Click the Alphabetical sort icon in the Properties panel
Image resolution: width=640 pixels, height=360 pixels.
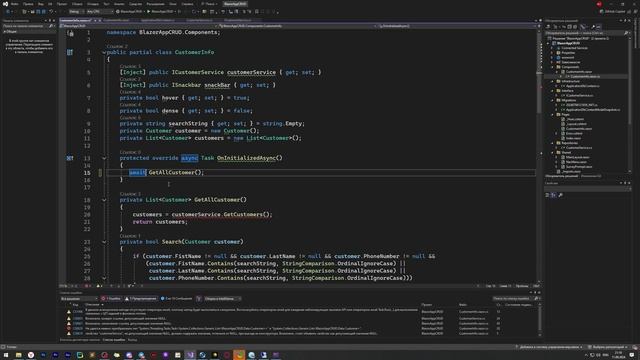coord(553,195)
